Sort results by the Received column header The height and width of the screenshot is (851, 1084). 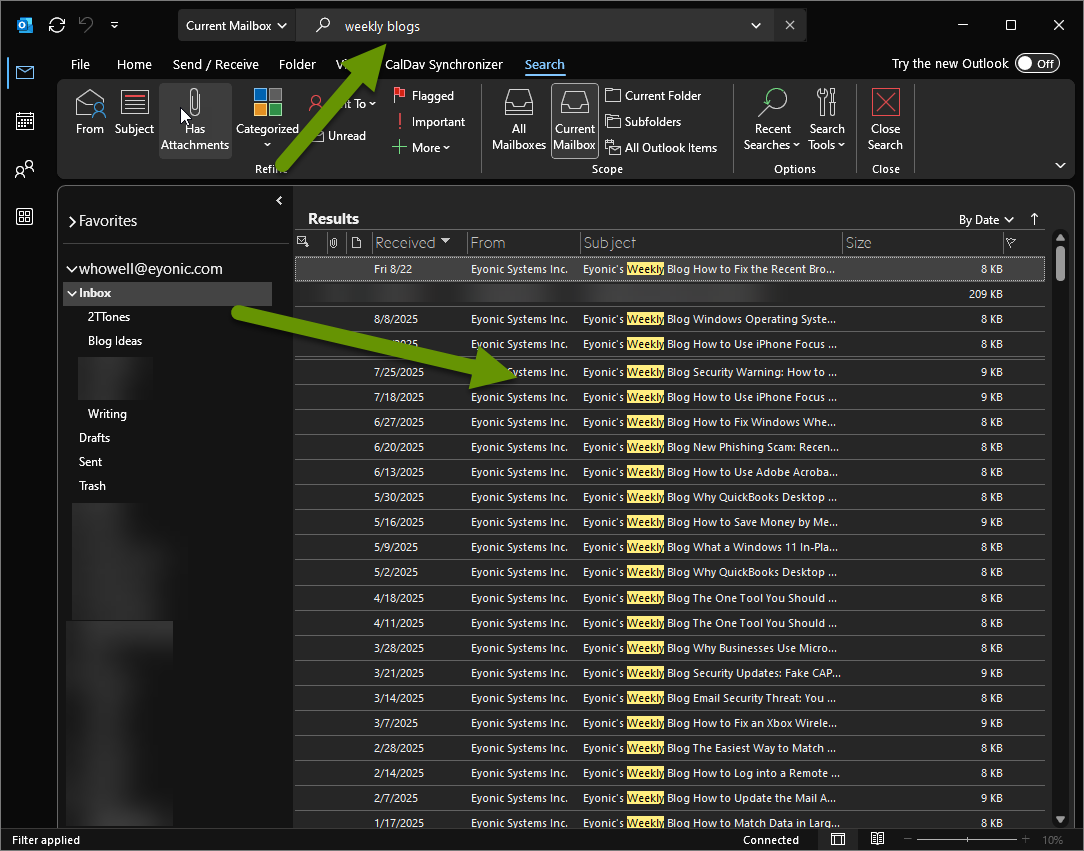[x=419, y=243]
